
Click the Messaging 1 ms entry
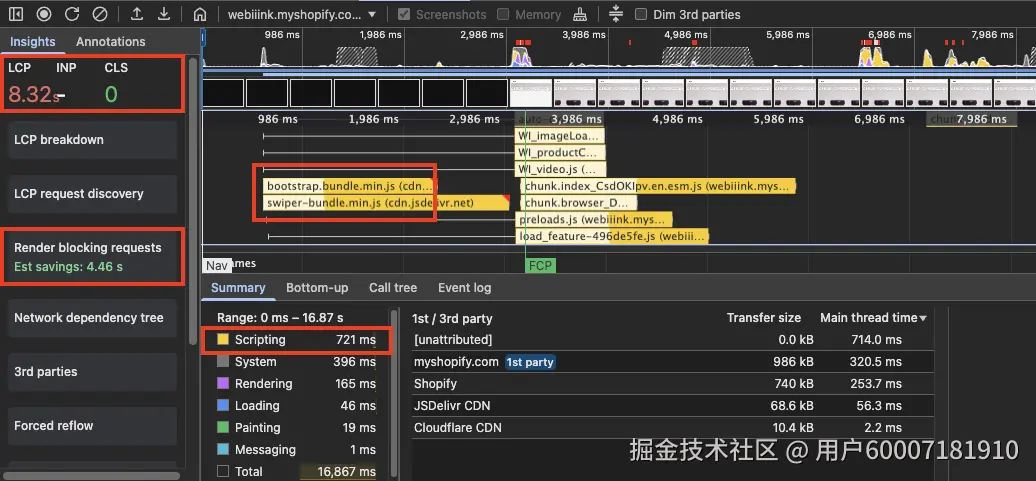[296, 449]
